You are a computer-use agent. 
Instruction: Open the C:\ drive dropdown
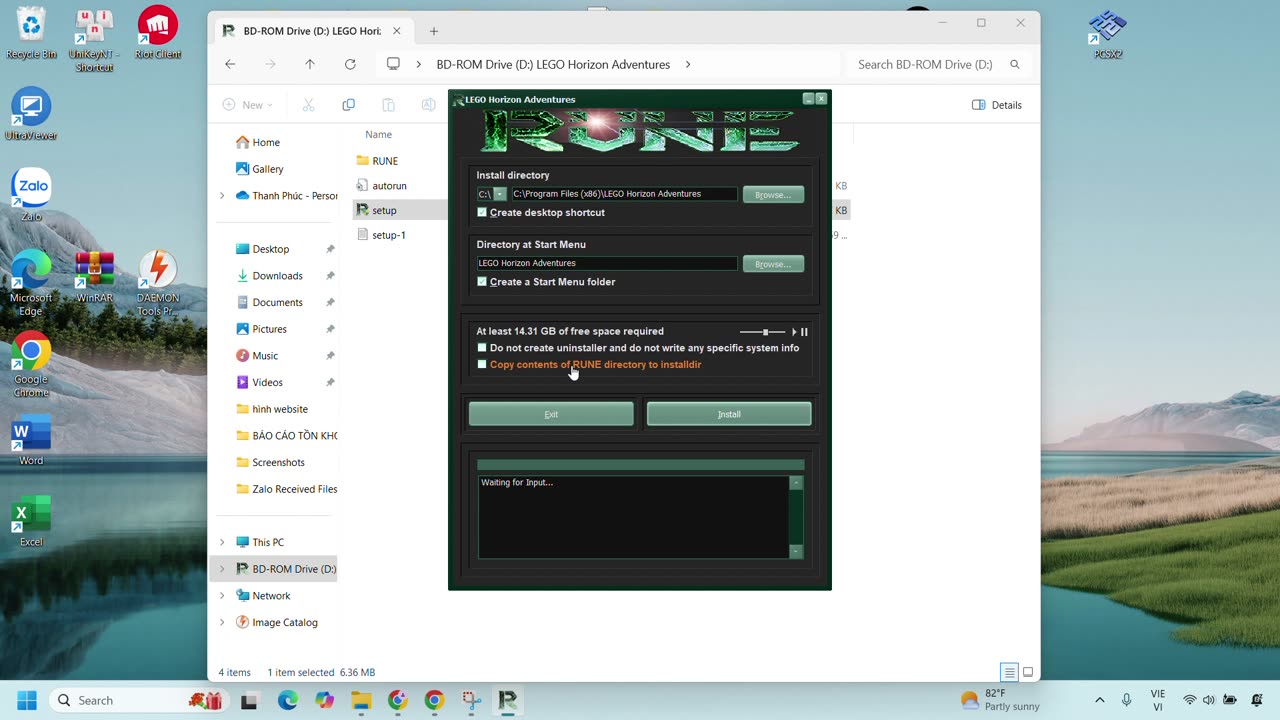[x=500, y=194]
